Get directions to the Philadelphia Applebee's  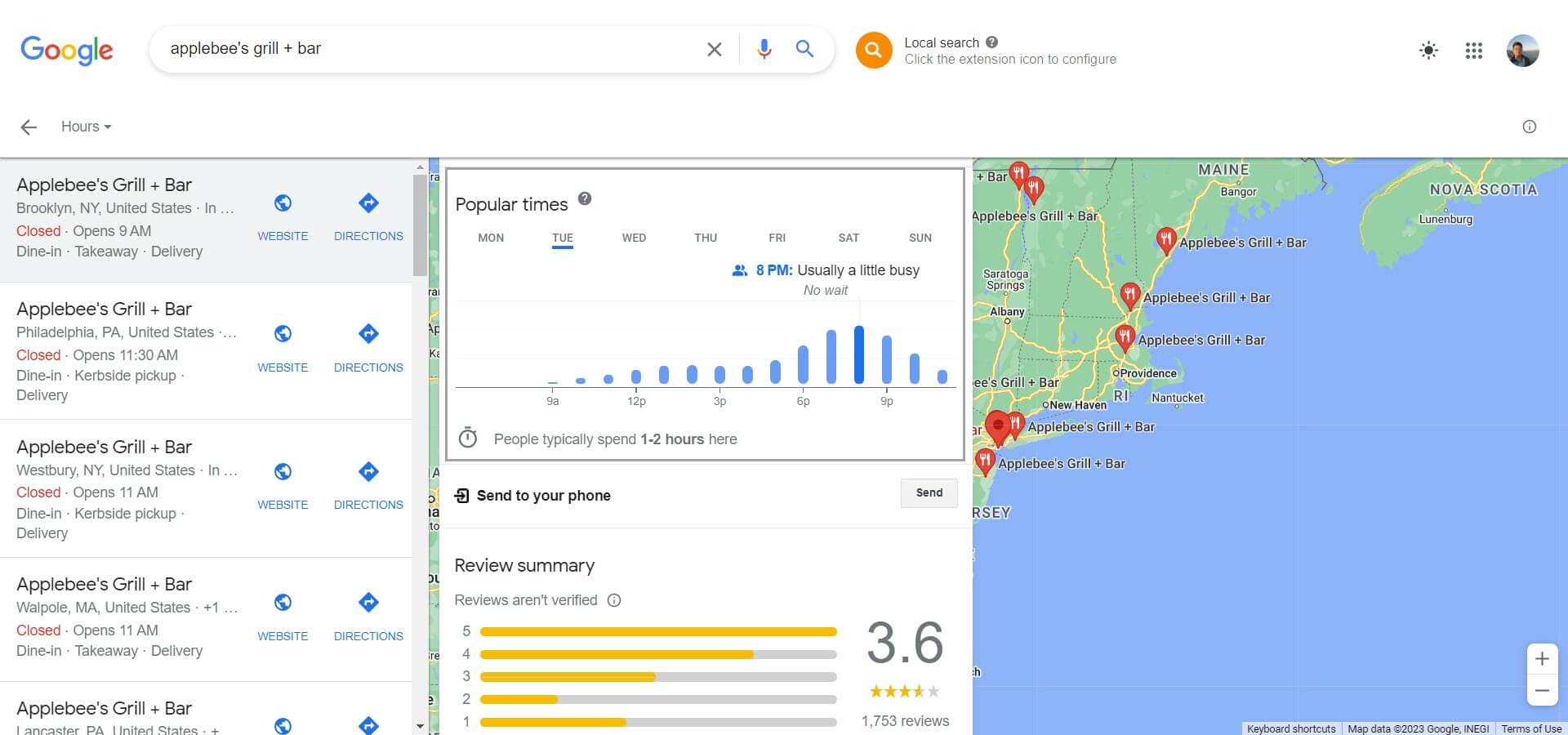pyautogui.click(x=368, y=333)
